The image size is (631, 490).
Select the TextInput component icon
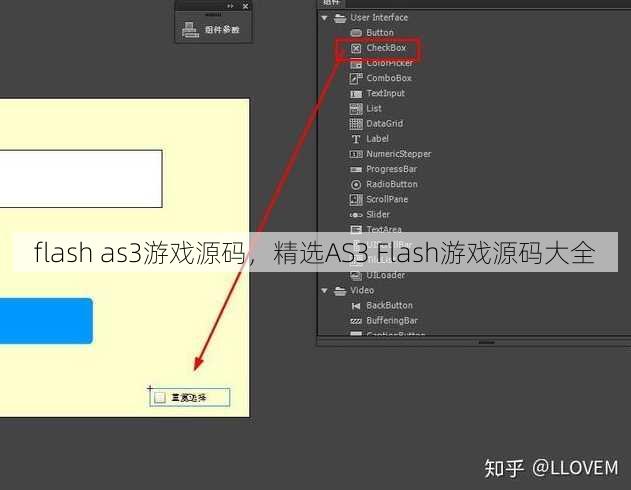coord(356,94)
